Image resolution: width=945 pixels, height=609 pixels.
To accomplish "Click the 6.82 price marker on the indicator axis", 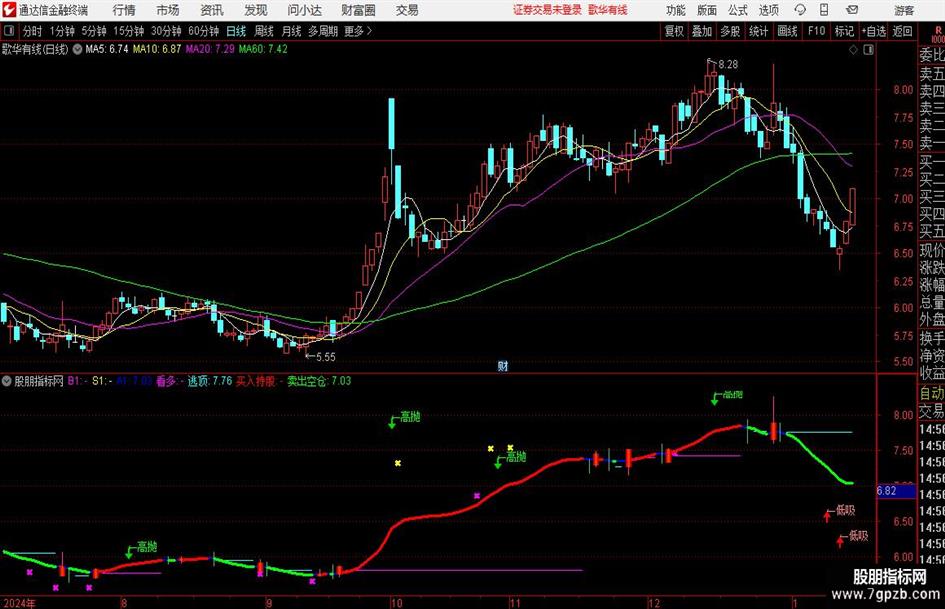I will (896, 491).
